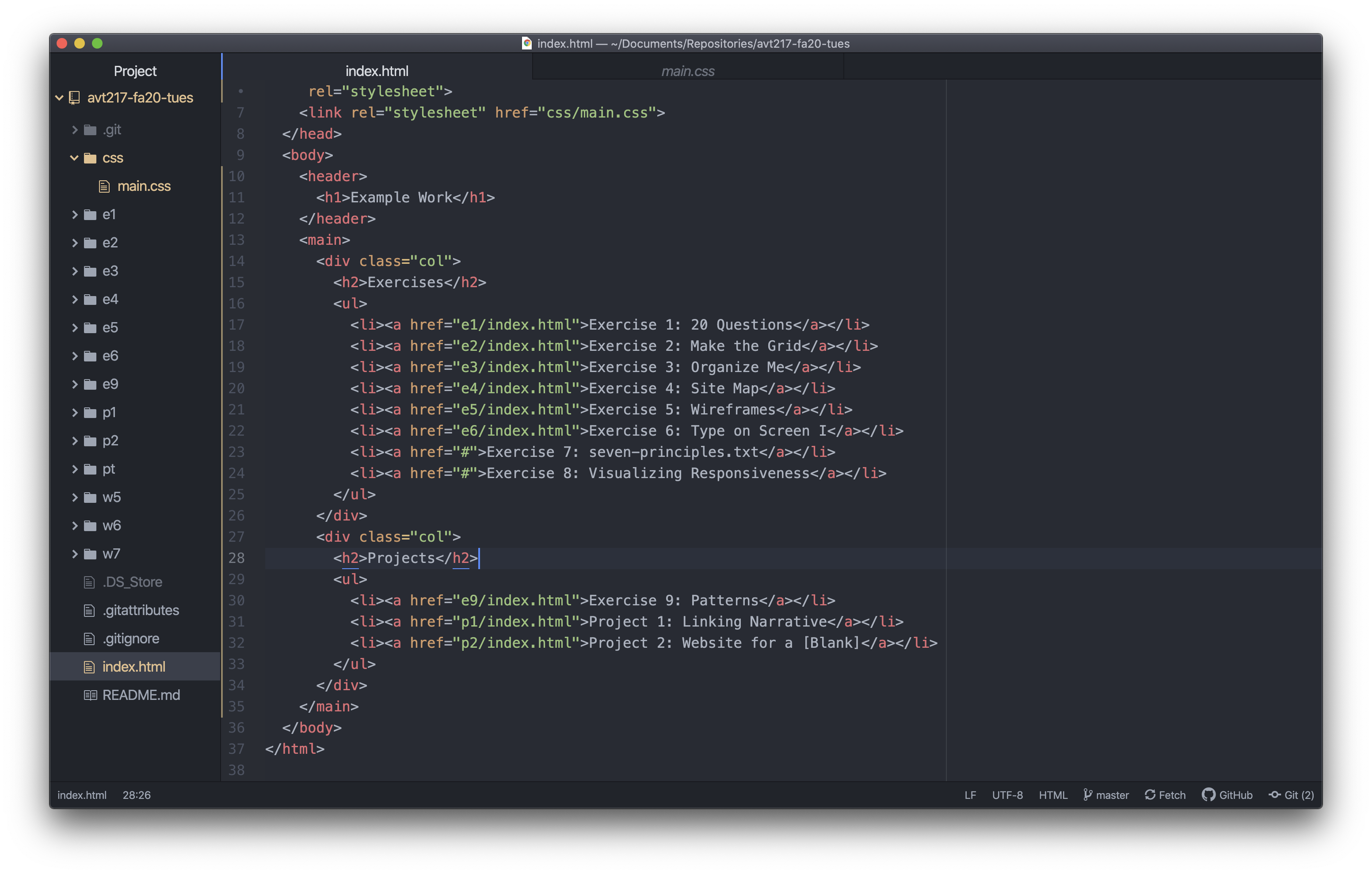Click the Projects heading text on line 28
The image size is (1372, 874).
coord(401,558)
